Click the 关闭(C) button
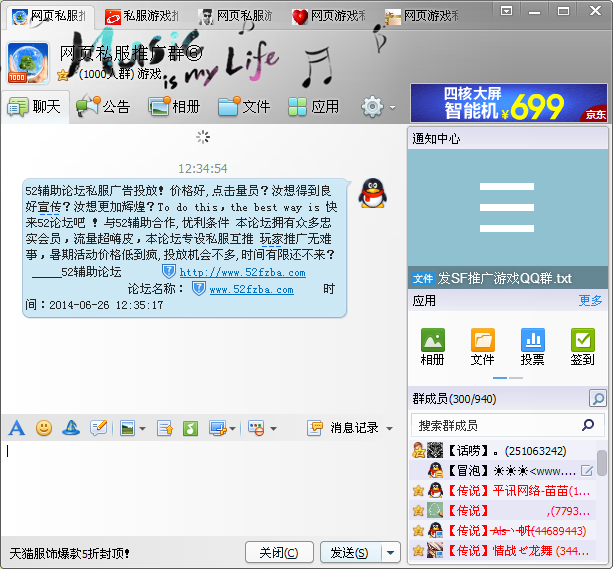Screen dimensions: 613x569 pyautogui.click(x=279, y=552)
